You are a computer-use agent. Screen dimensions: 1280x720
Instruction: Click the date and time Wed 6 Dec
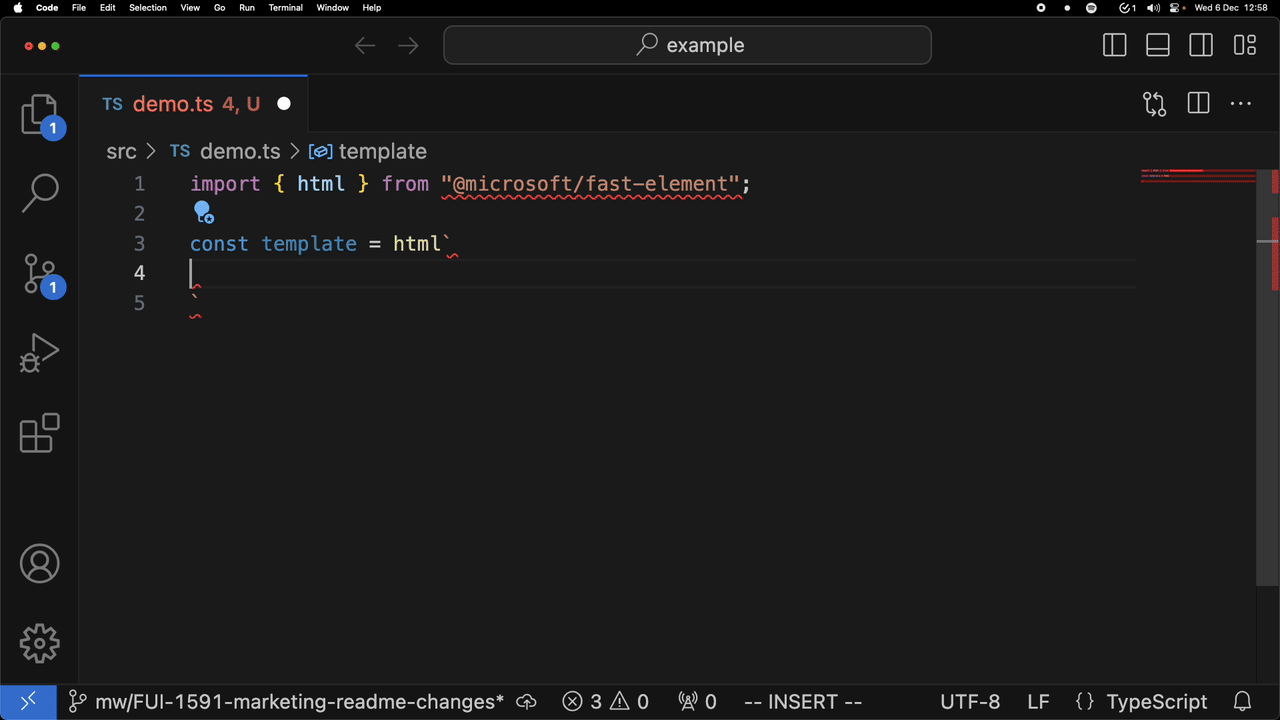coord(1231,7)
